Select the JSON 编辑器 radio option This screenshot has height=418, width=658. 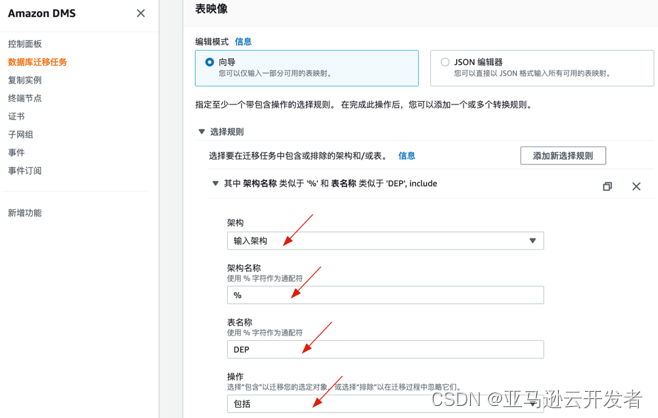[x=445, y=62]
